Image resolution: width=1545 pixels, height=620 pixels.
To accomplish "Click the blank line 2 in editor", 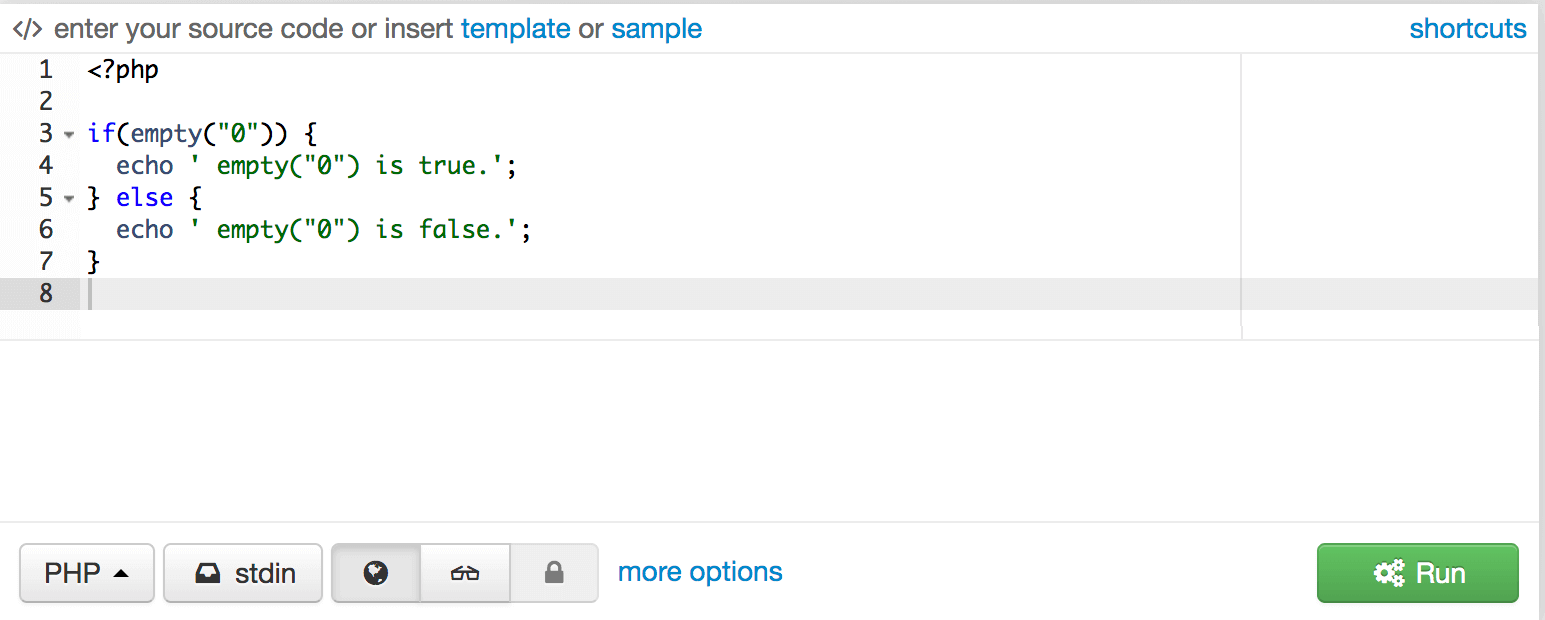I will 400,102.
